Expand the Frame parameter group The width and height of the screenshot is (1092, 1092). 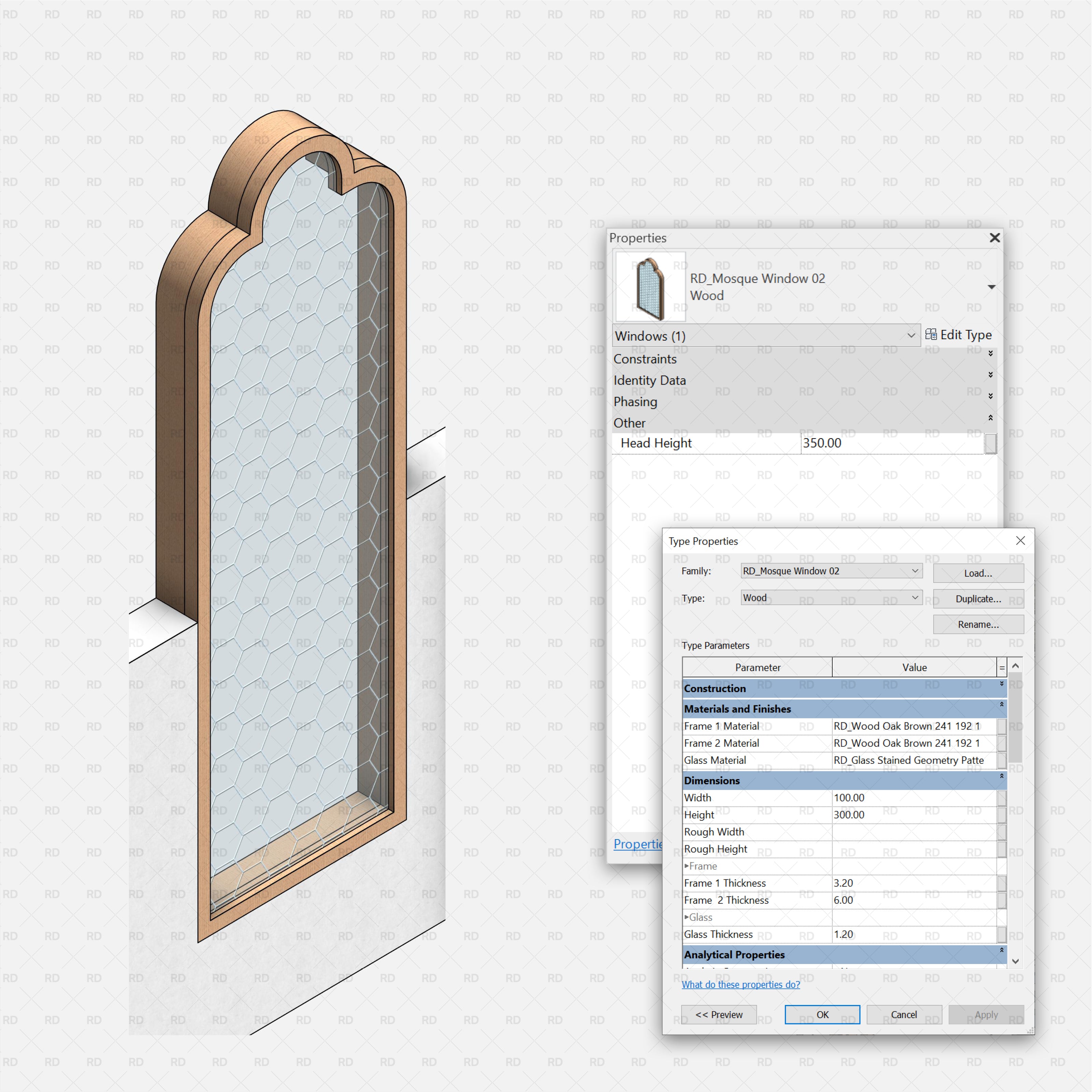687,866
